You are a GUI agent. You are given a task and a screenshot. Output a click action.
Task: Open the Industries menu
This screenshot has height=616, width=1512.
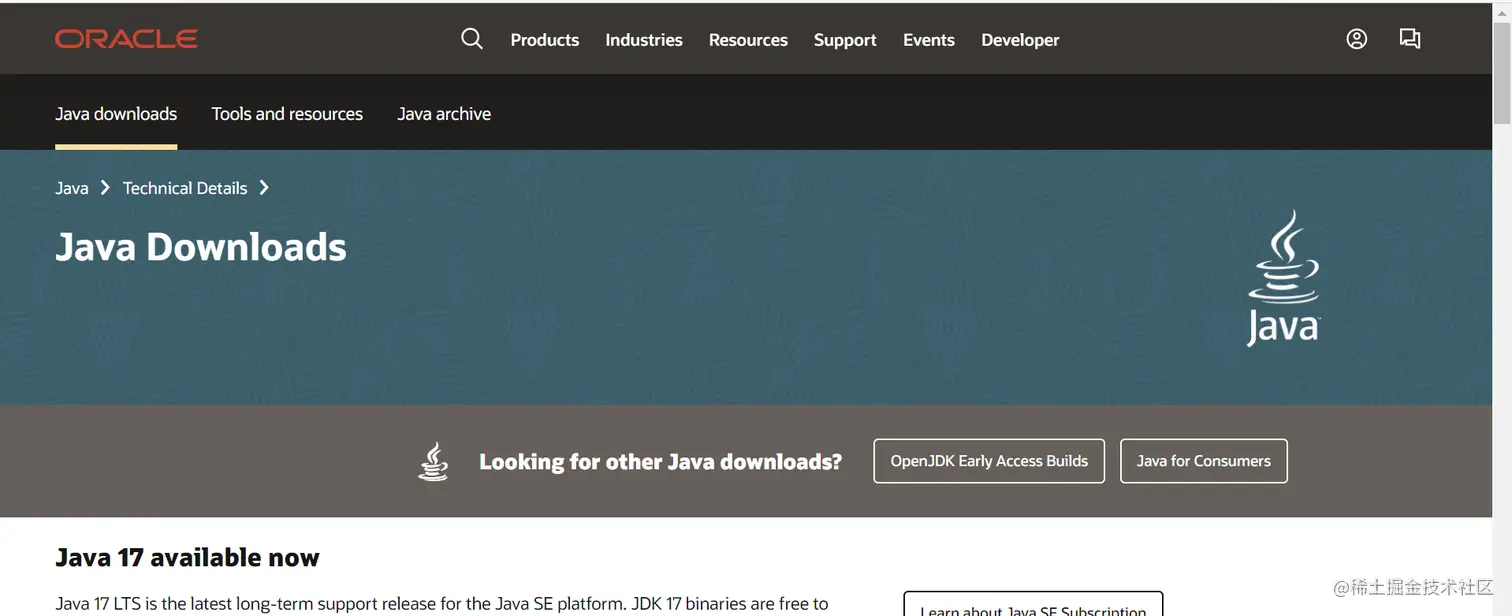coord(644,40)
